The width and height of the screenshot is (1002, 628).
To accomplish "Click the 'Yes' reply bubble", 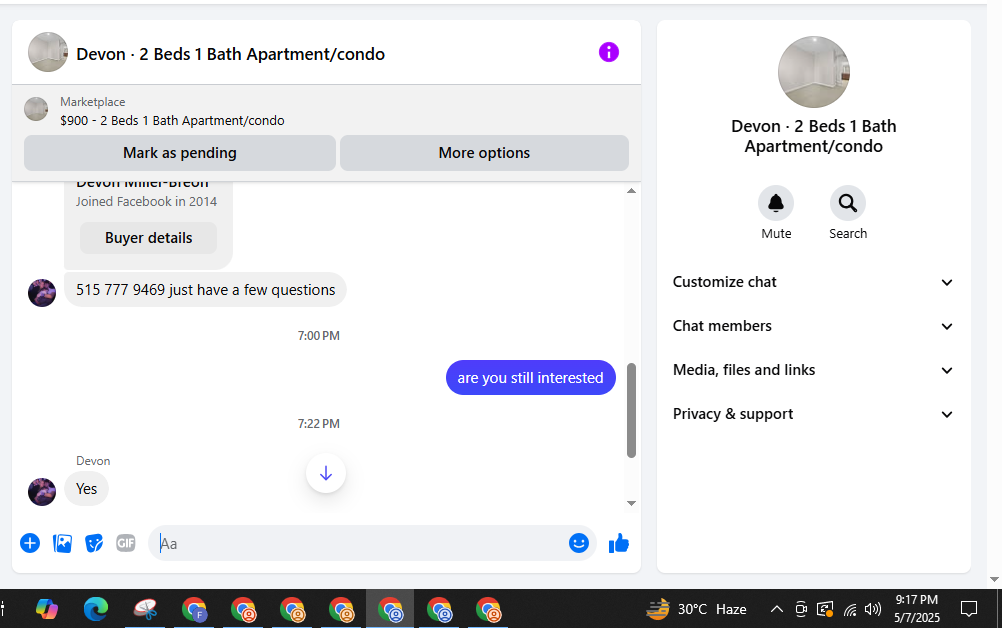I will point(86,489).
